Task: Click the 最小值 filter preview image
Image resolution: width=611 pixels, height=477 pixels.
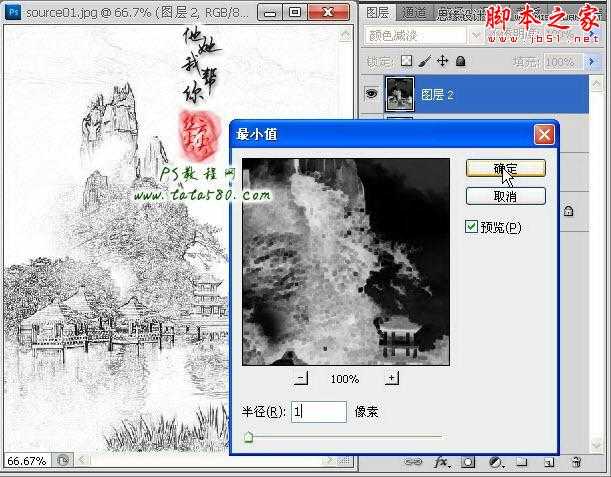Action: (x=346, y=261)
